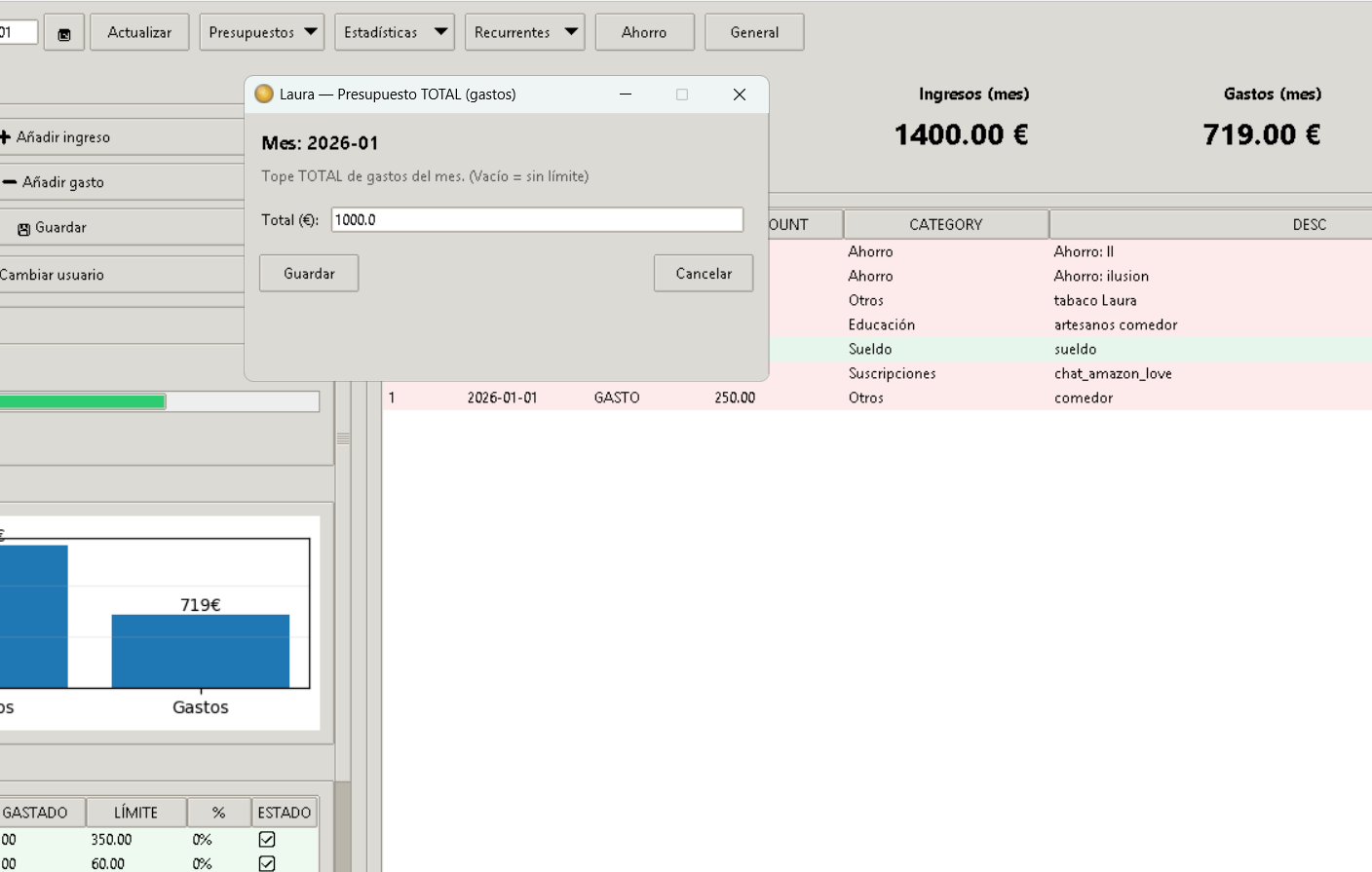
Task: Click the floppy disk icon beside Guardar
Action: click(23, 229)
